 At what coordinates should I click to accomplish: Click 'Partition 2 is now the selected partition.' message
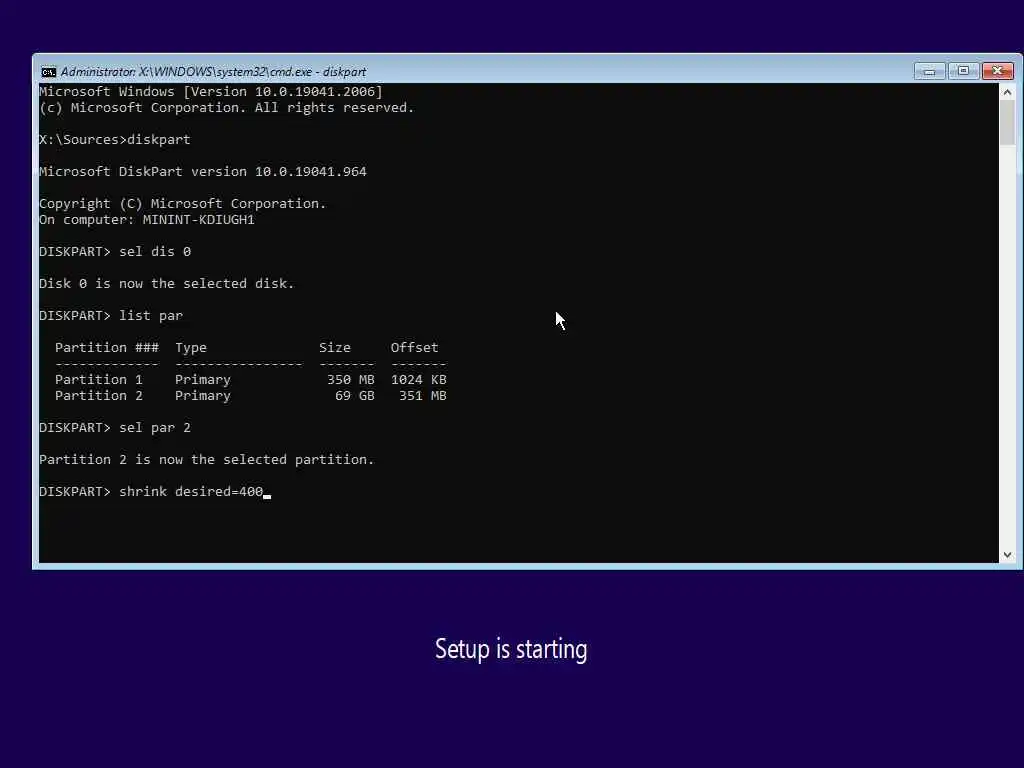pyautogui.click(x=206, y=460)
